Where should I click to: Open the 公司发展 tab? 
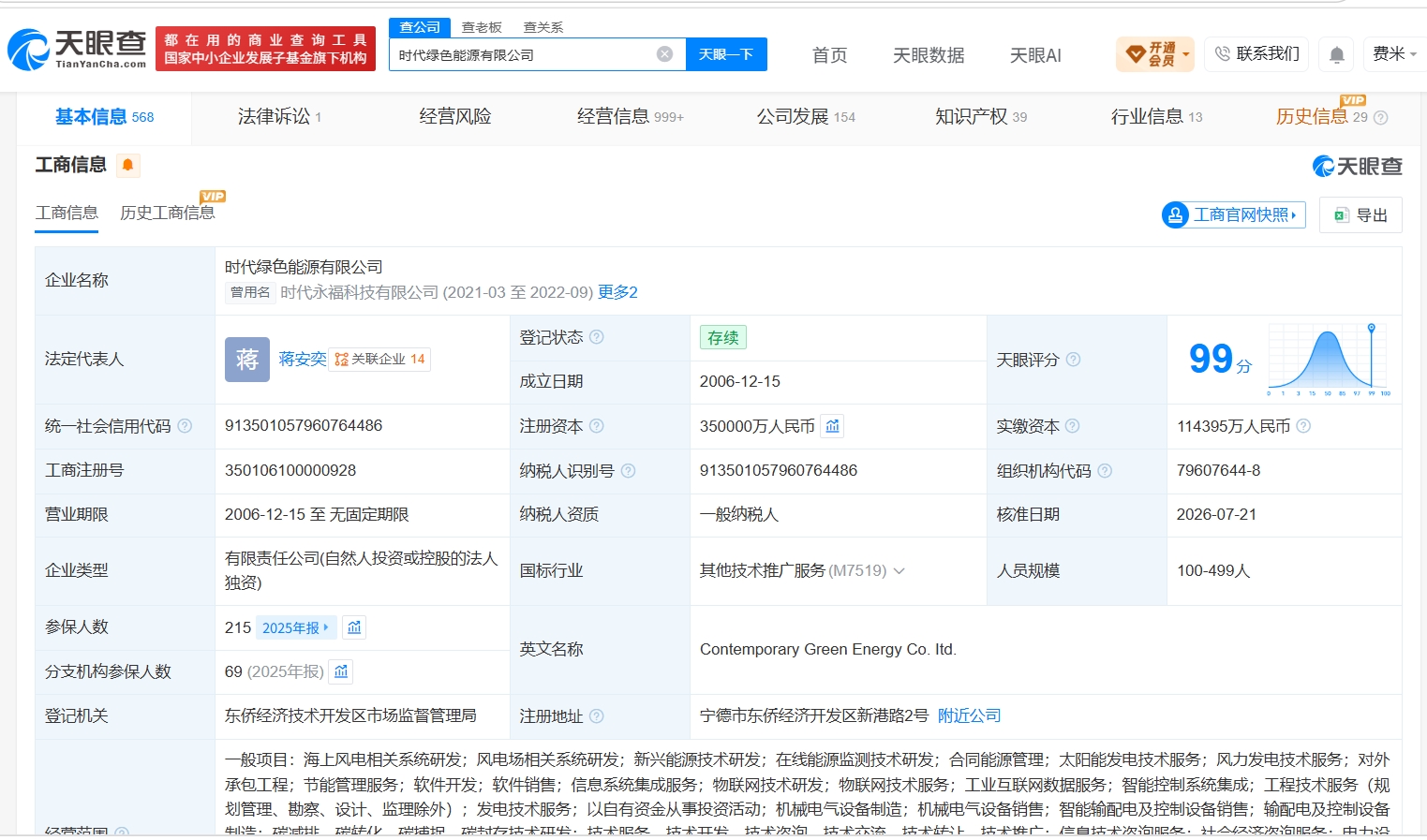[x=806, y=117]
